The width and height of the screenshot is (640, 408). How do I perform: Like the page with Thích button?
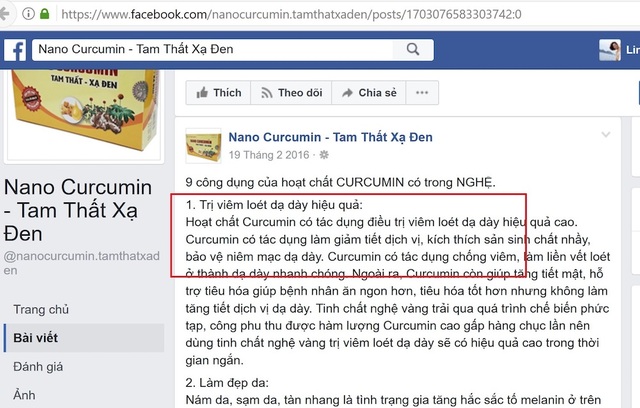click(x=218, y=93)
